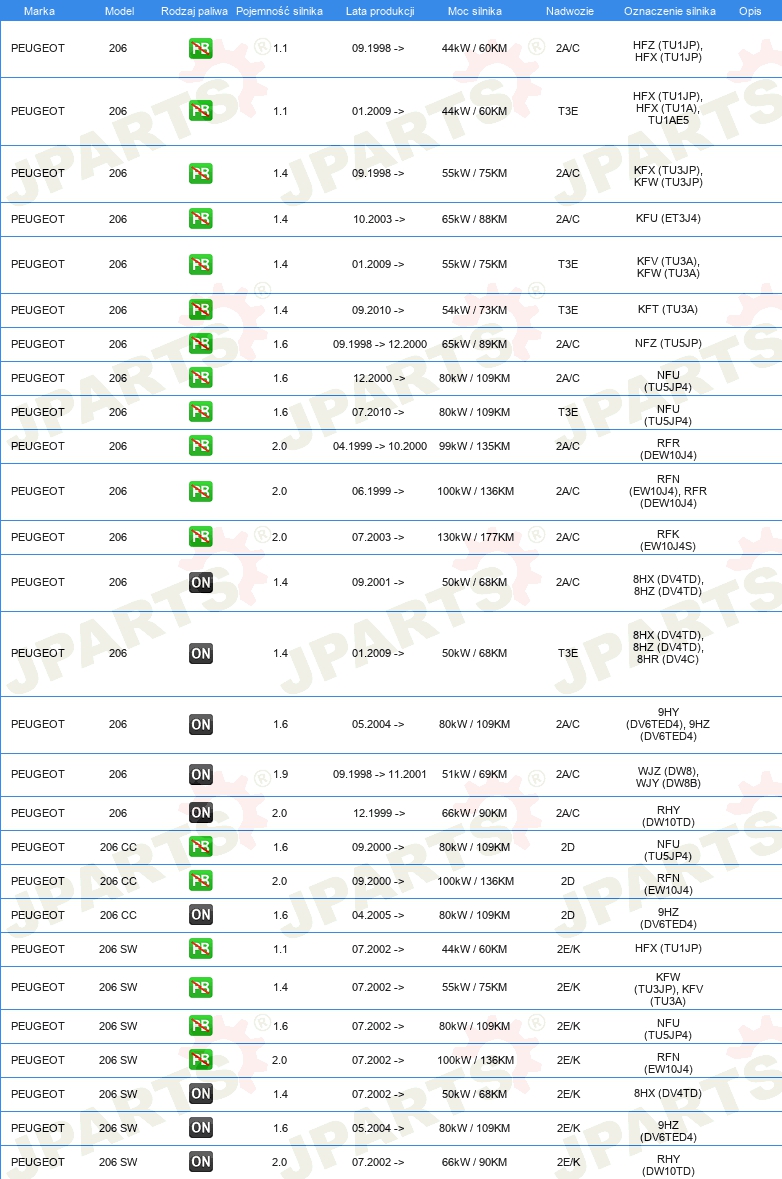Click diesel ON icon in the 206 12.1999 row
This screenshot has height=1179, width=782.
click(x=200, y=813)
